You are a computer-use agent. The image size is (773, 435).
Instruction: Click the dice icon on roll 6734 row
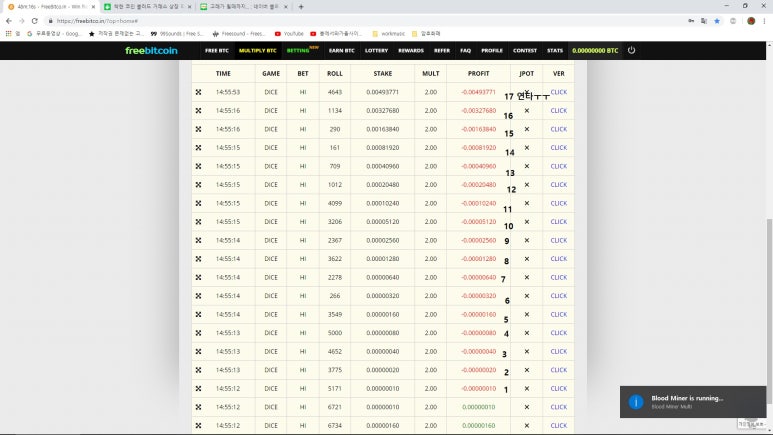click(x=198, y=425)
